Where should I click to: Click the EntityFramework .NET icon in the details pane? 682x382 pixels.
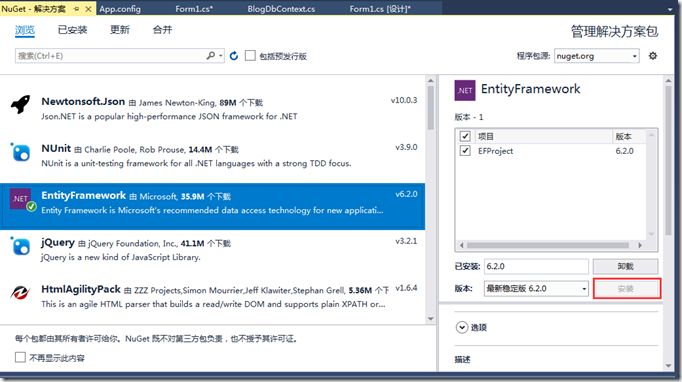(x=465, y=90)
